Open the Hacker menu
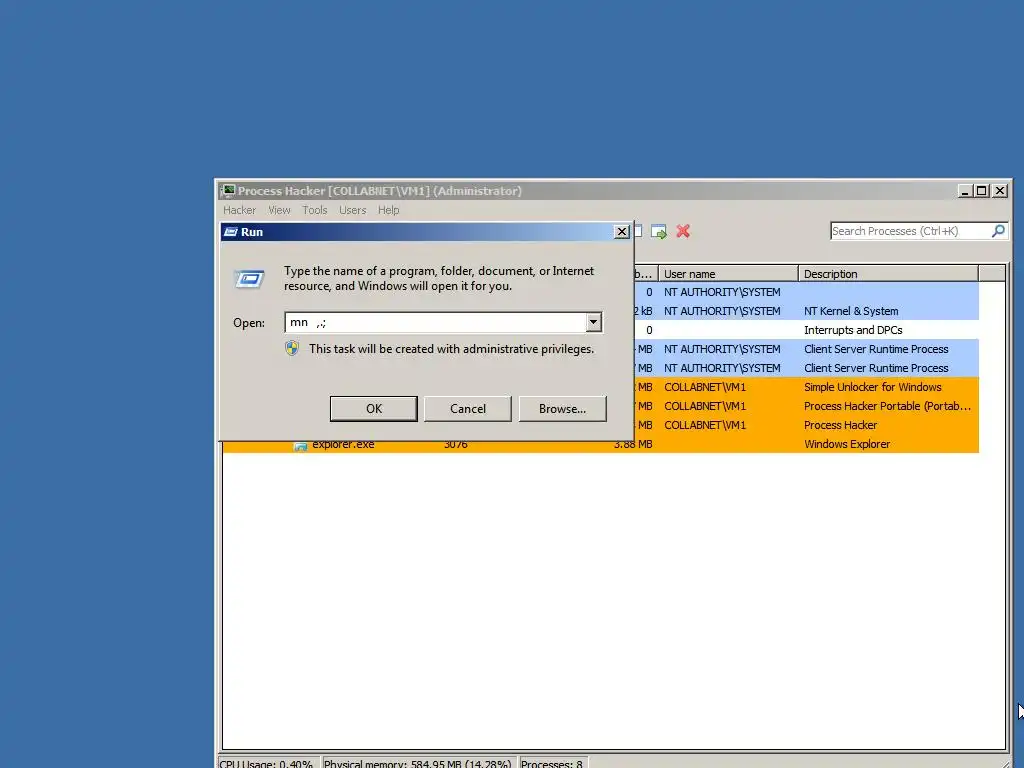 [240, 210]
